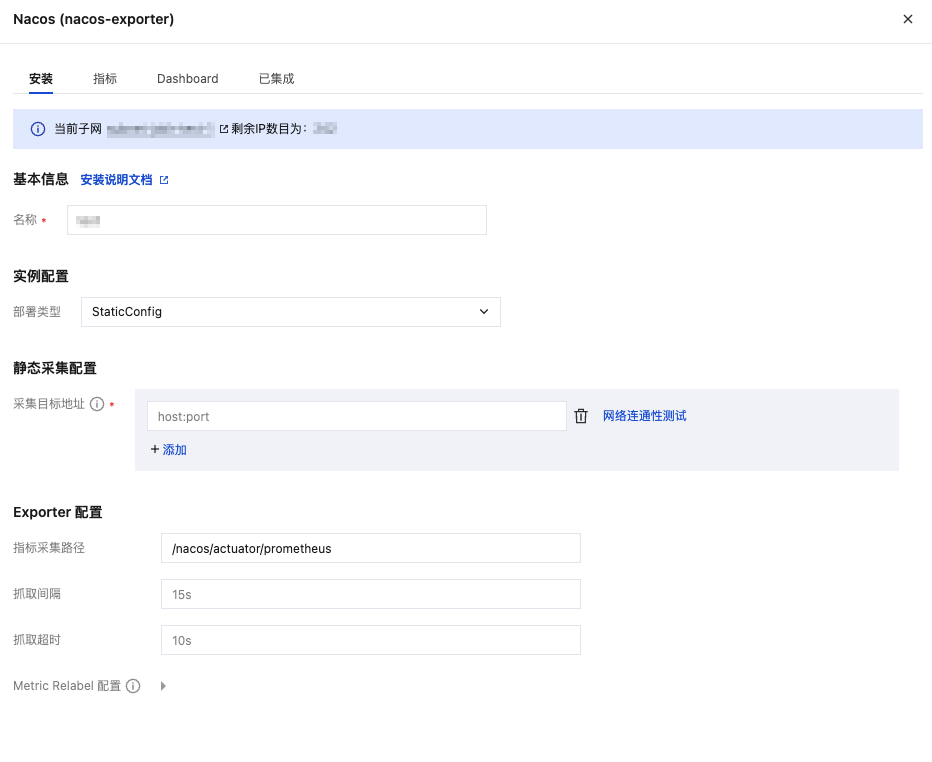Switch to the 指标 tab
932x762 pixels.
[x=105, y=79]
